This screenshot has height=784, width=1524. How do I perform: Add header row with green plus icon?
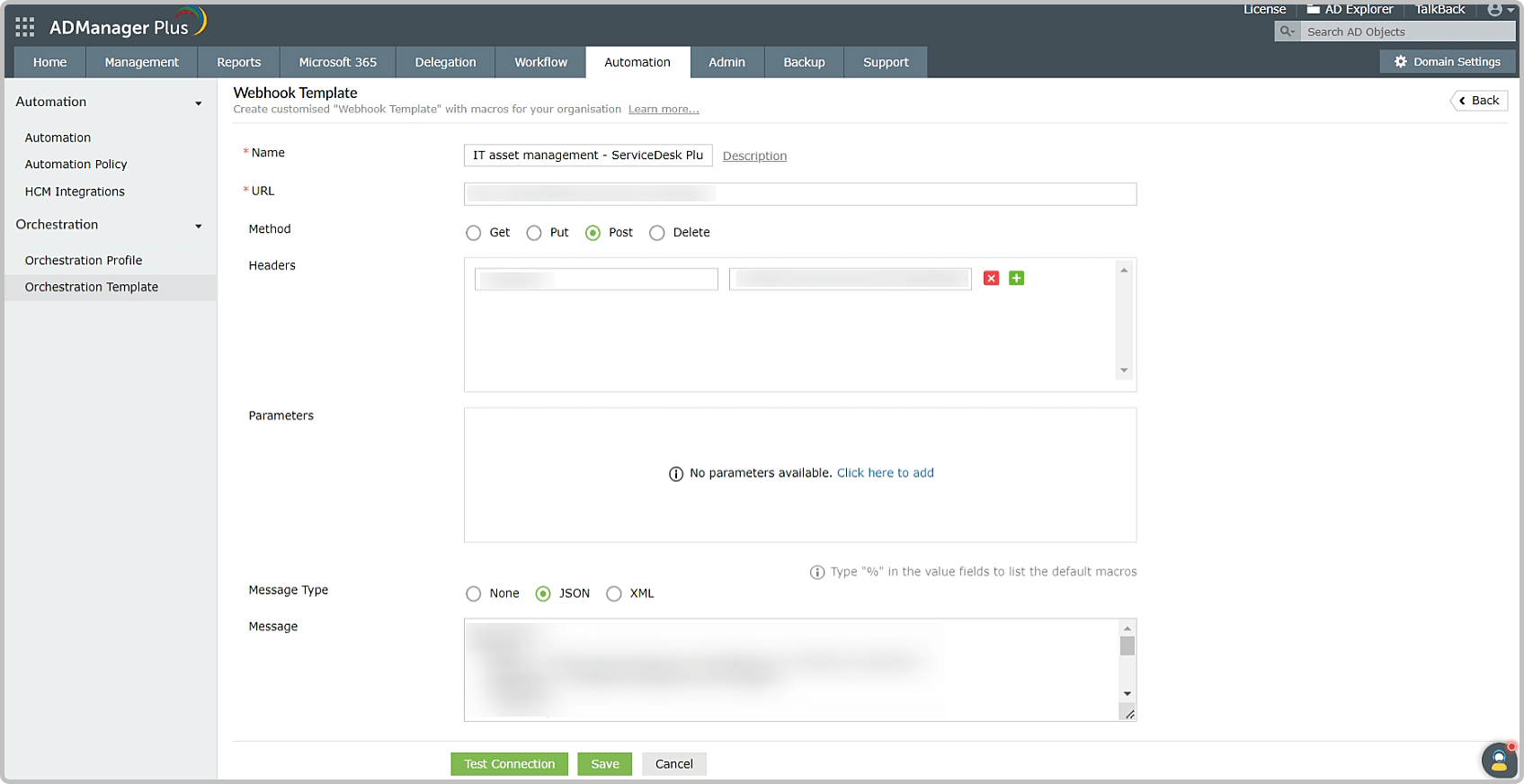pos(1016,279)
